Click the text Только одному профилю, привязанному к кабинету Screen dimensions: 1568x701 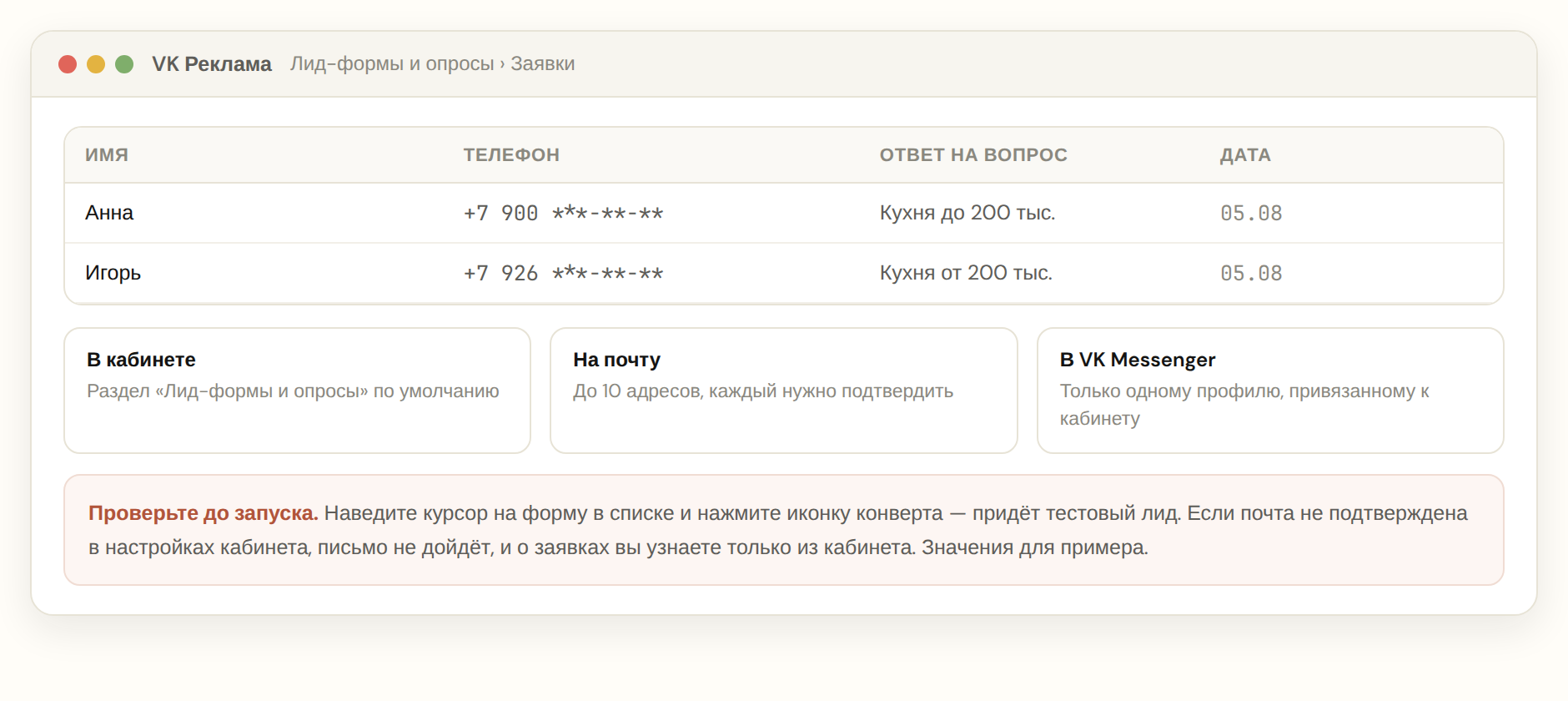[x=1244, y=405]
